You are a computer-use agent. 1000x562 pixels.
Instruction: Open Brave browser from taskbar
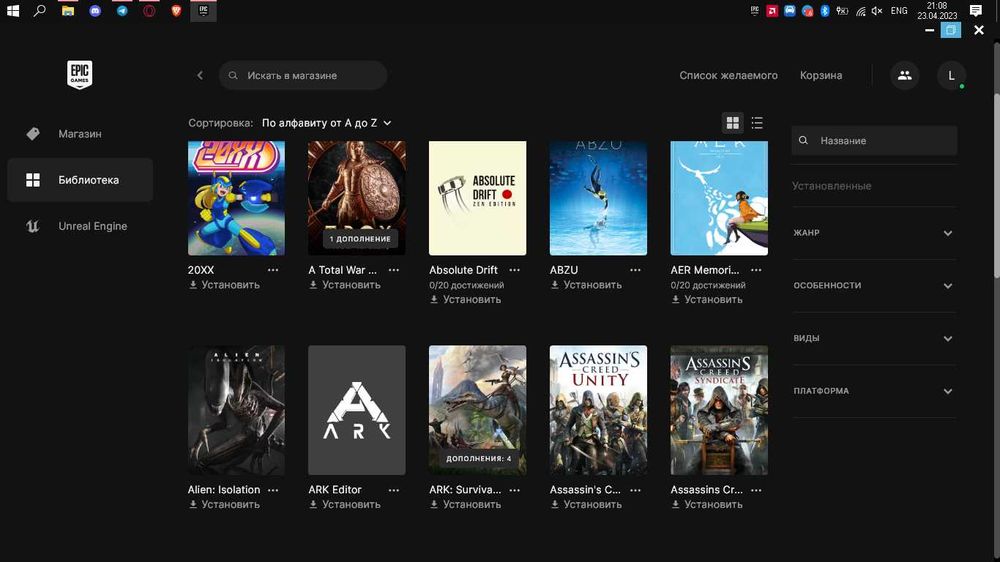(177, 11)
